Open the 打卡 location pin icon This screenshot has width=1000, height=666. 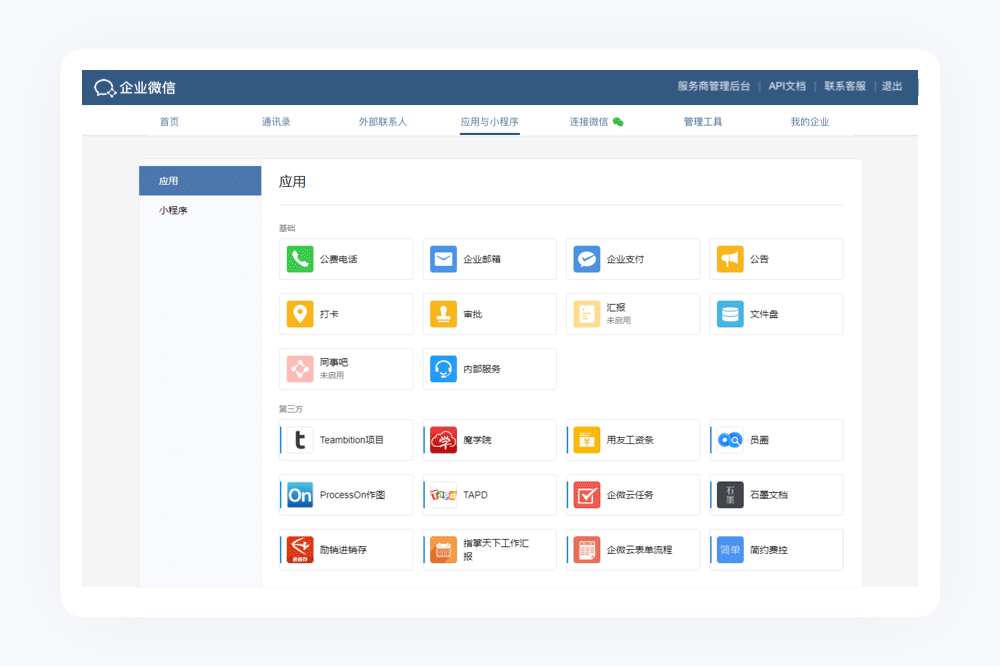click(x=300, y=314)
